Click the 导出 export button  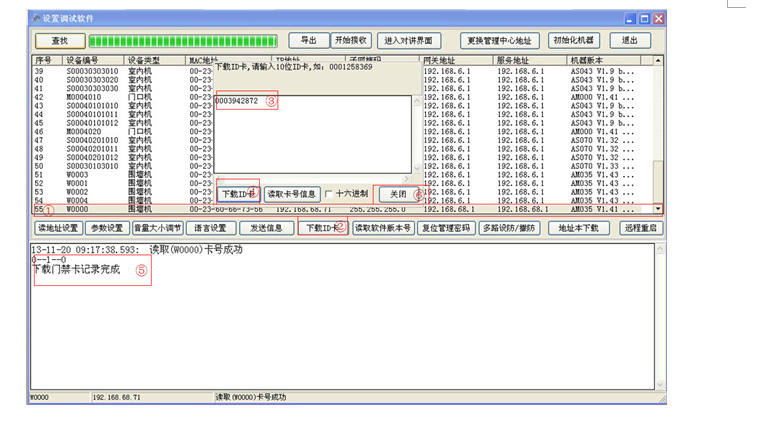pos(309,41)
